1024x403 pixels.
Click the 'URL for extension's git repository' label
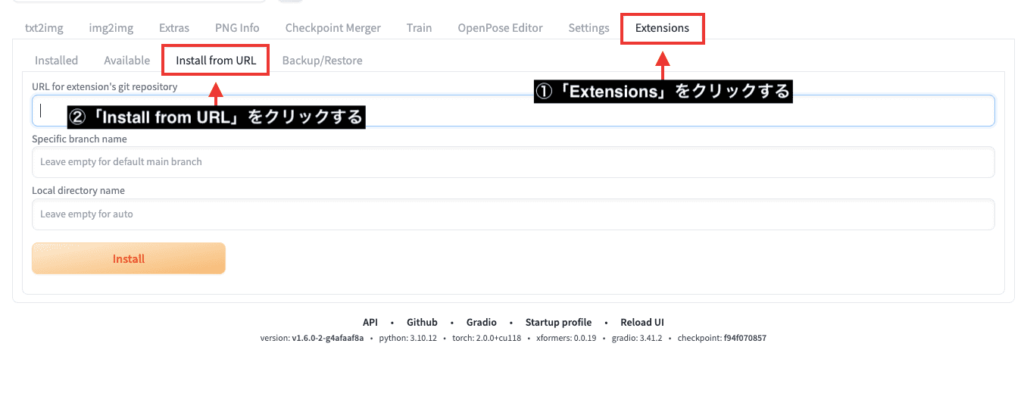(104, 86)
